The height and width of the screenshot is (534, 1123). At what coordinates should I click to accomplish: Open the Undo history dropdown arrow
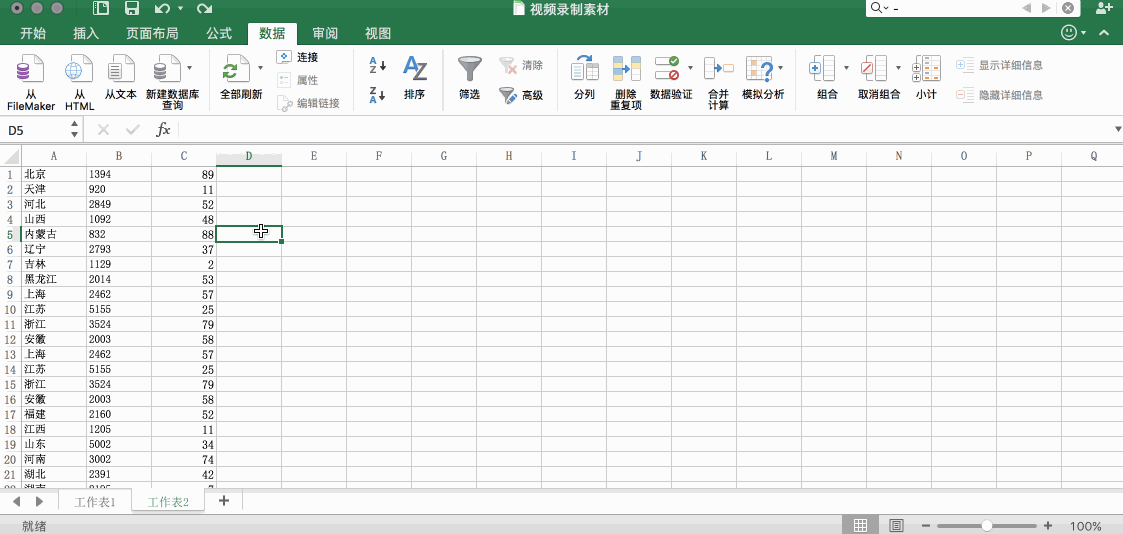click(x=180, y=9)
